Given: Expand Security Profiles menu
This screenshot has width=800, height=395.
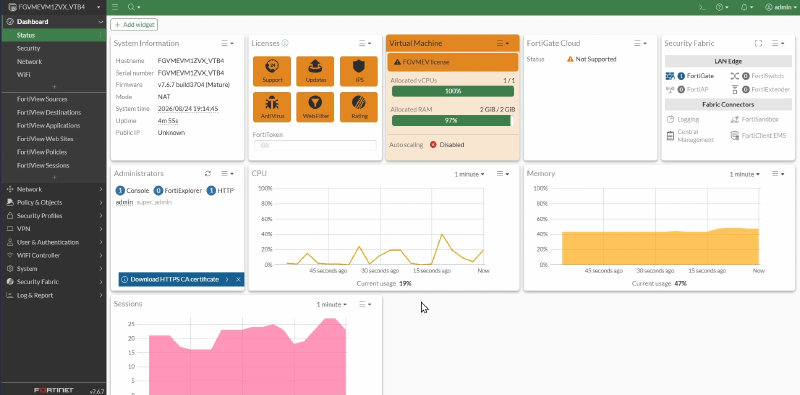Looking at the screenshot, I should pyautogui.click(x=53, y=216).
